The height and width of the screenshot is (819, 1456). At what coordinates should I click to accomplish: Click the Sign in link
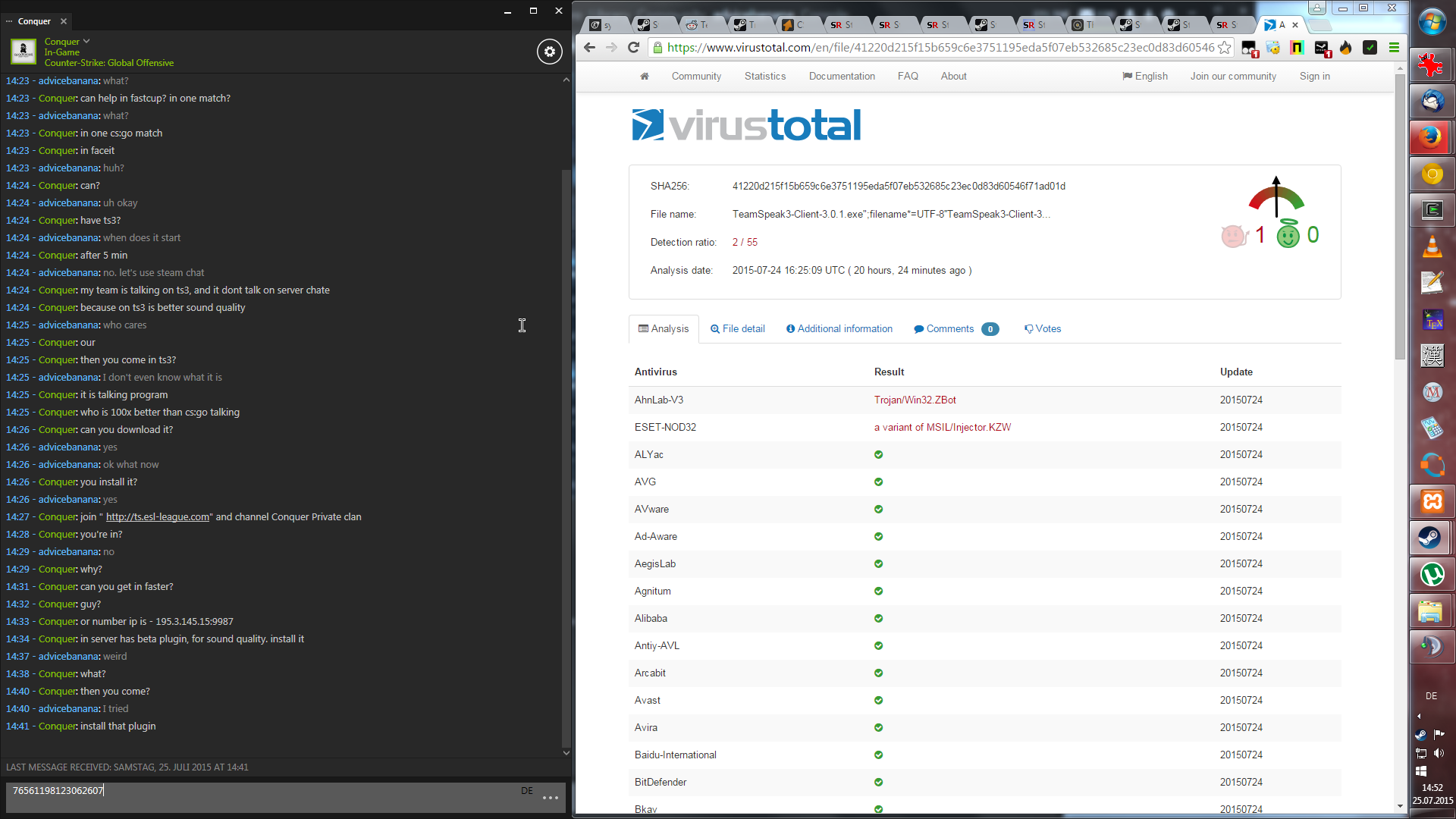[x=1314, y=77]
